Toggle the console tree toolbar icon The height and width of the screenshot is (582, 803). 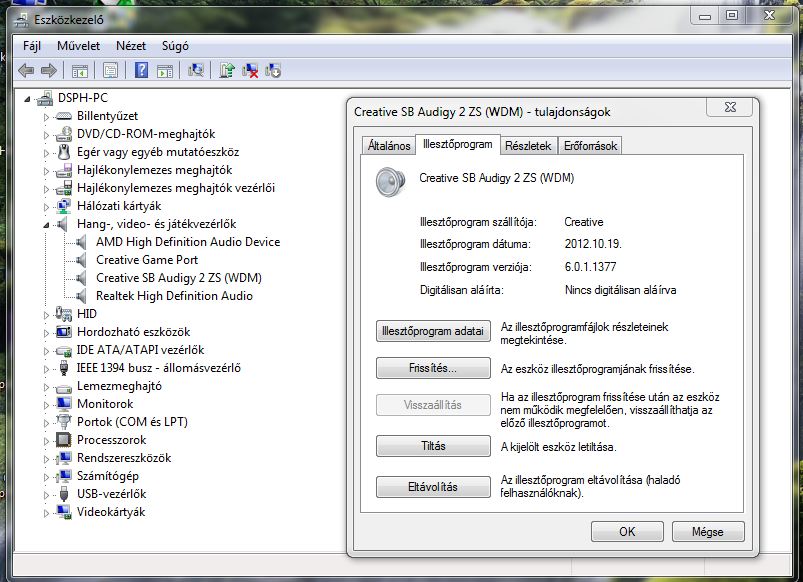[79, 71]
